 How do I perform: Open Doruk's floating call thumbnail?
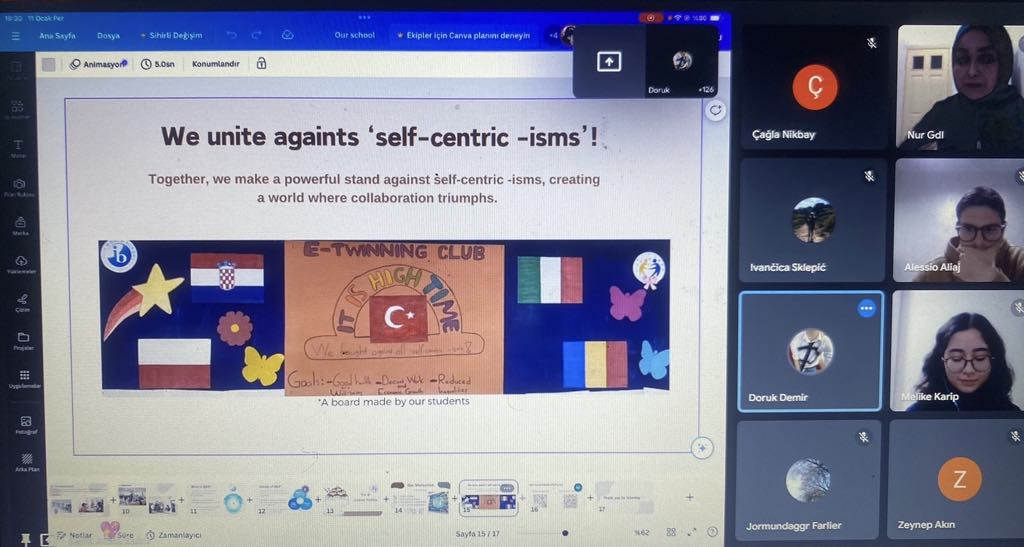point(682,62)
